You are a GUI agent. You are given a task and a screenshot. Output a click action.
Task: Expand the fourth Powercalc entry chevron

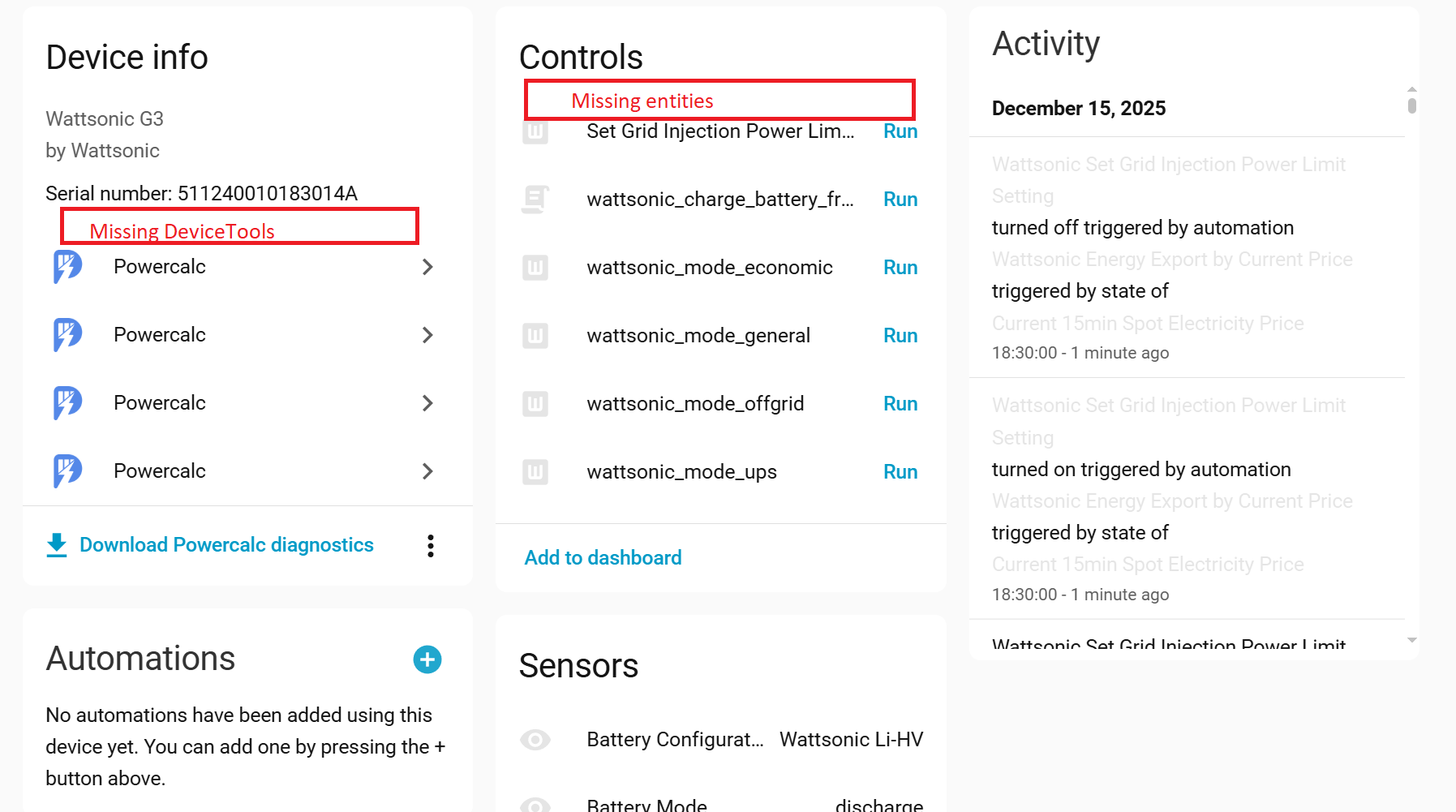(x=427, y=471)
